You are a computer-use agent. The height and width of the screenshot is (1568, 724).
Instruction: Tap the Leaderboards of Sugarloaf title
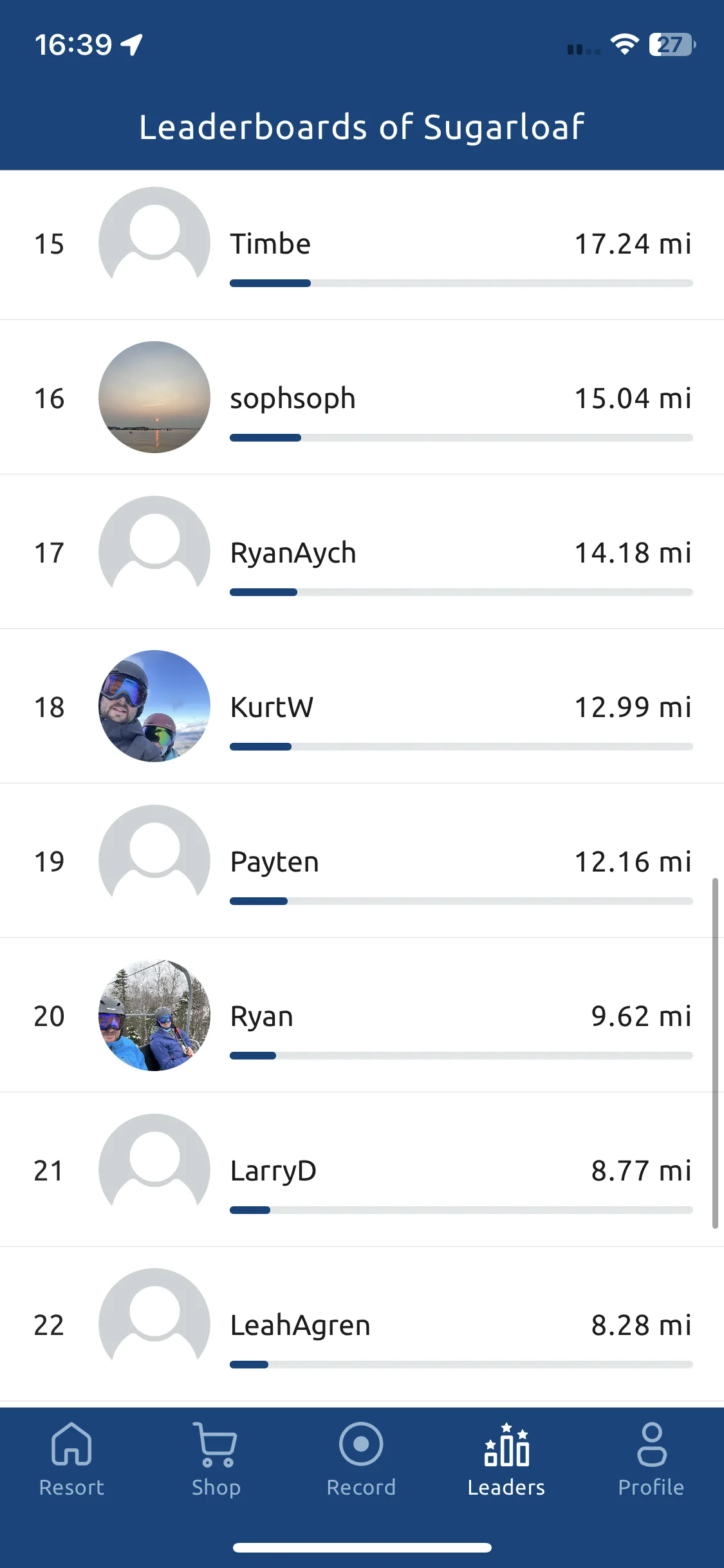coord(362,127)
